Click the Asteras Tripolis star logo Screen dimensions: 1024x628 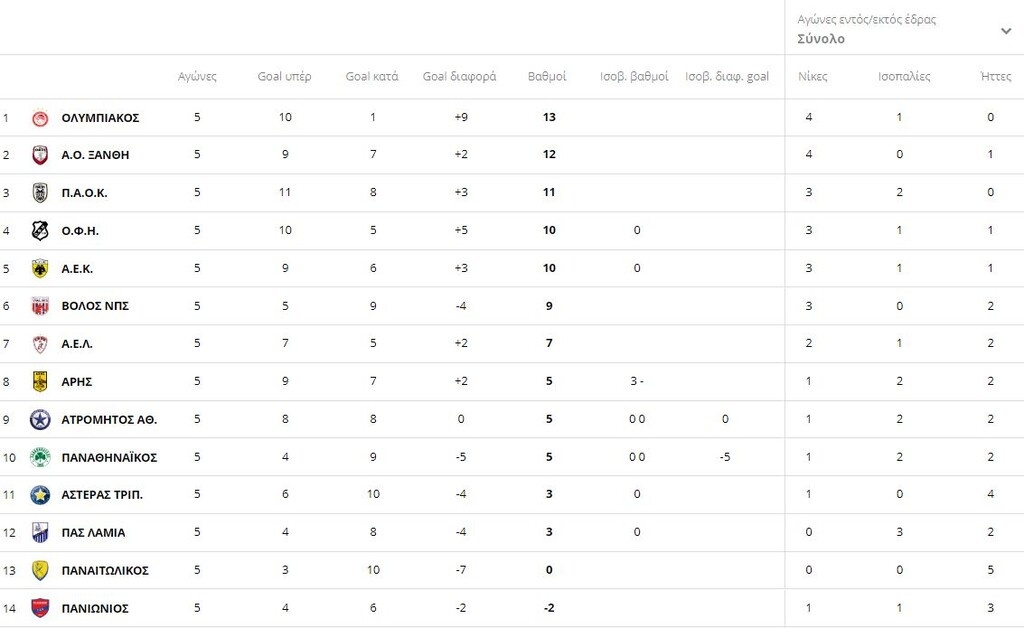coord(40,495)
